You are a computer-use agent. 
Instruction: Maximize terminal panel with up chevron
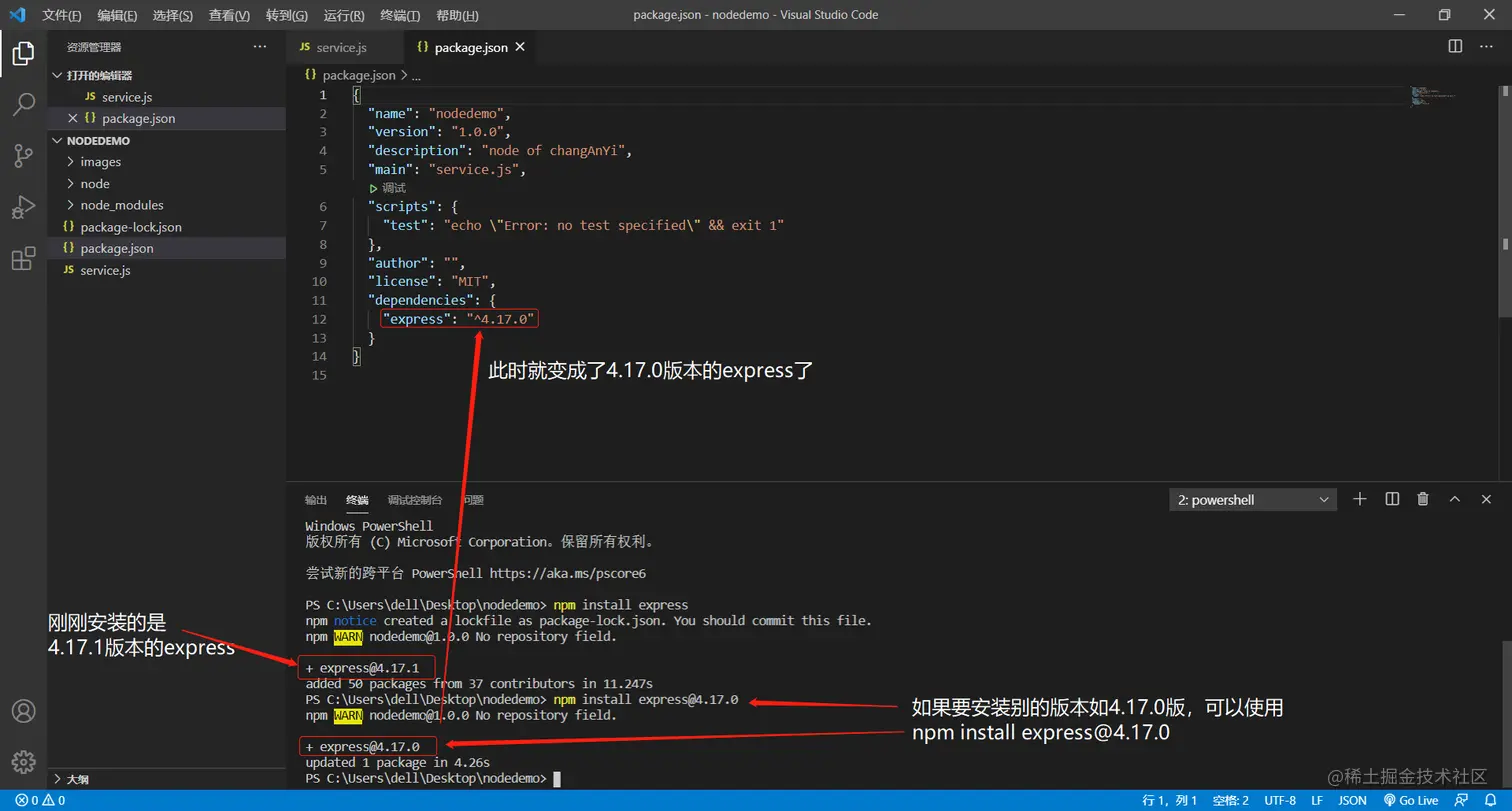1455,499
